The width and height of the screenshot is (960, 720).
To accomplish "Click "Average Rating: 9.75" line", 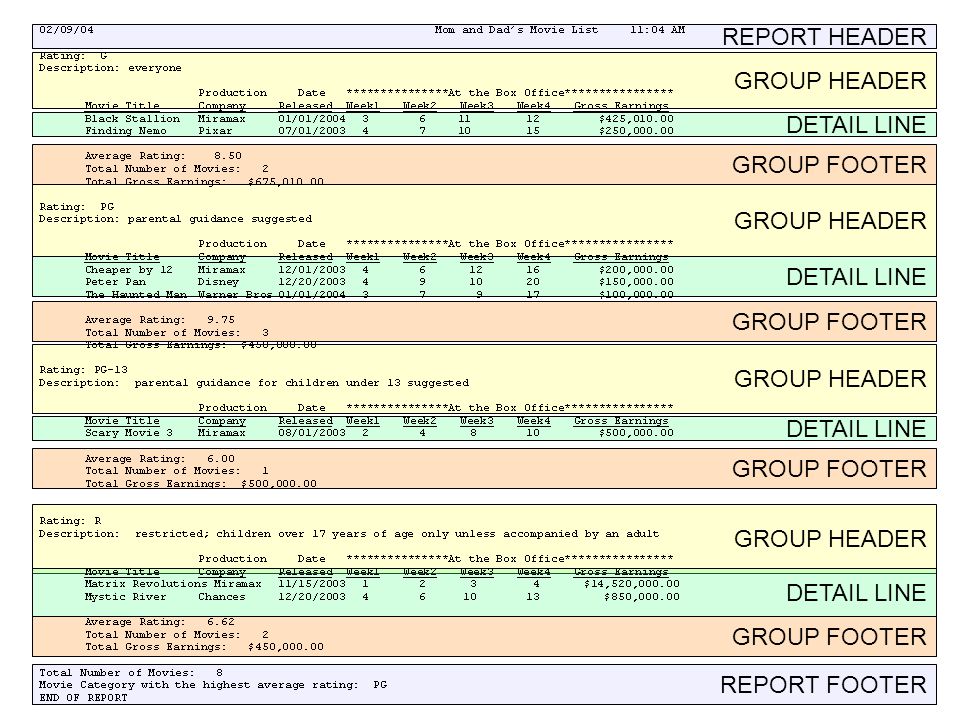I will [x=160, y=320].
